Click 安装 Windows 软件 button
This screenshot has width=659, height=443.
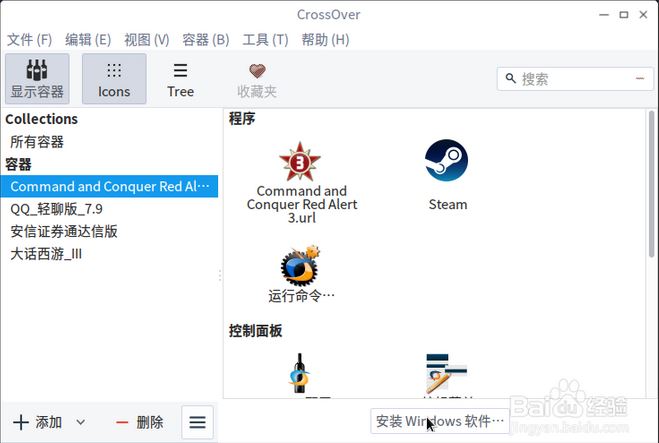point(440,421)
